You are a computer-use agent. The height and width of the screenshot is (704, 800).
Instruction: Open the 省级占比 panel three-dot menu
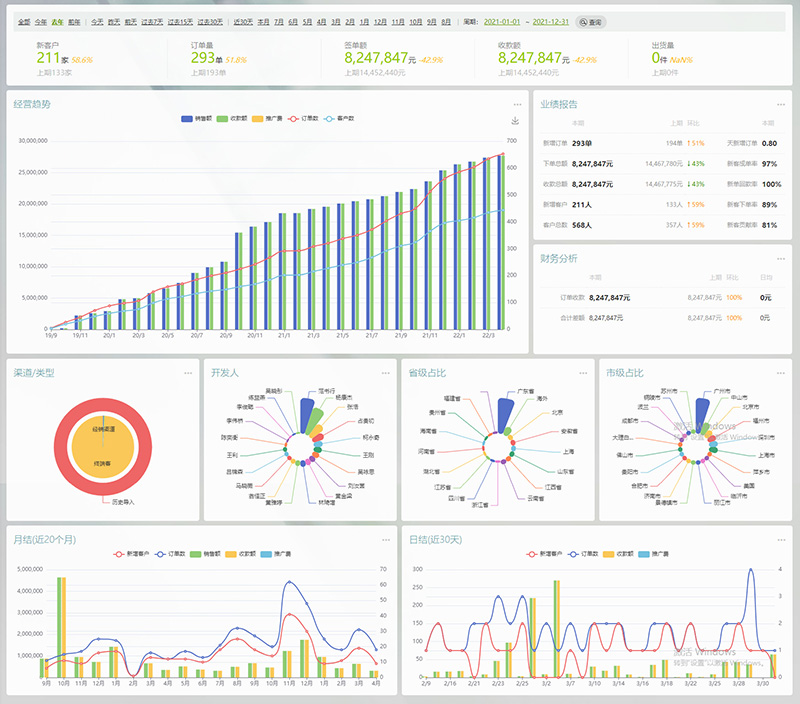point(581,373)
